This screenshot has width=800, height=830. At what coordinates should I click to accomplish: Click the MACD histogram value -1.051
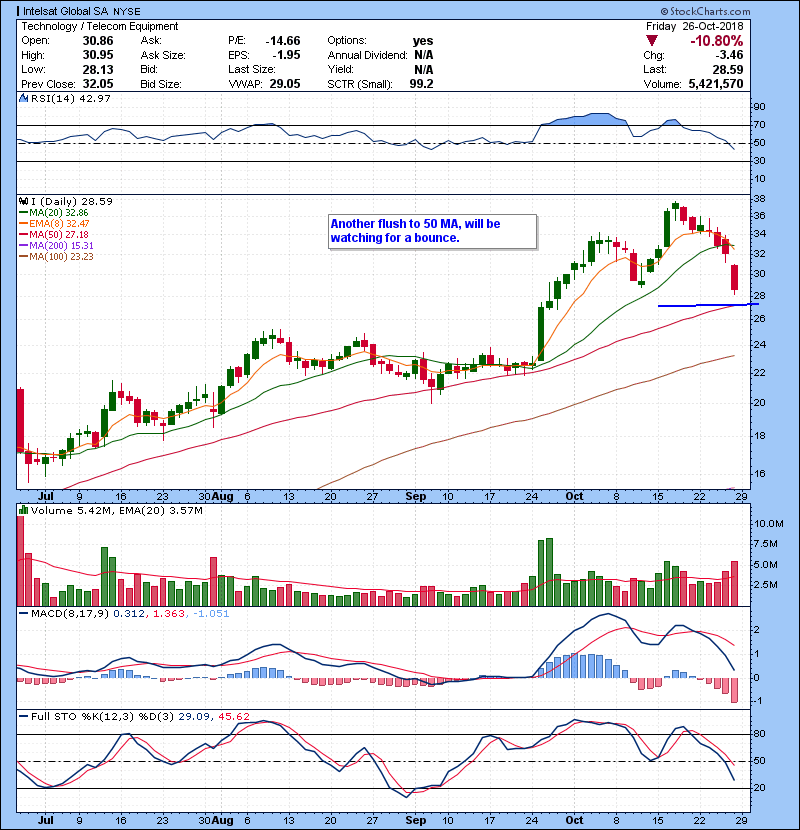pyautogui.click(x=211, y=614)
